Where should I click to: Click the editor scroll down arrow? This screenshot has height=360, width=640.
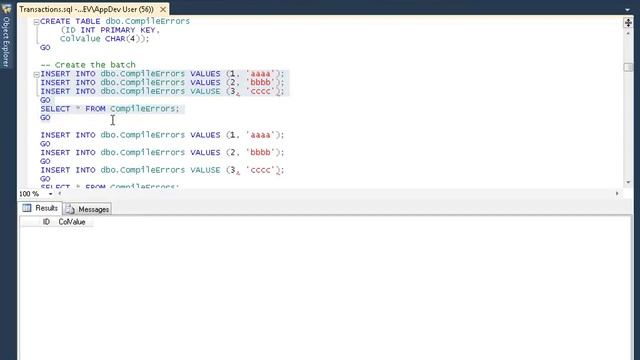point(628,182)
